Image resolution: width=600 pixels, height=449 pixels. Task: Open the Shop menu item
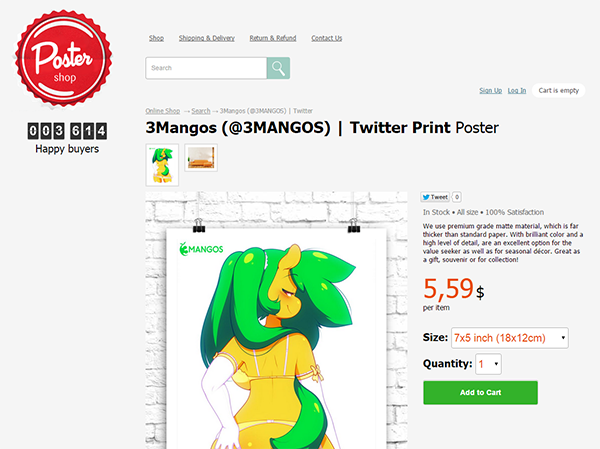pos(156,38)
